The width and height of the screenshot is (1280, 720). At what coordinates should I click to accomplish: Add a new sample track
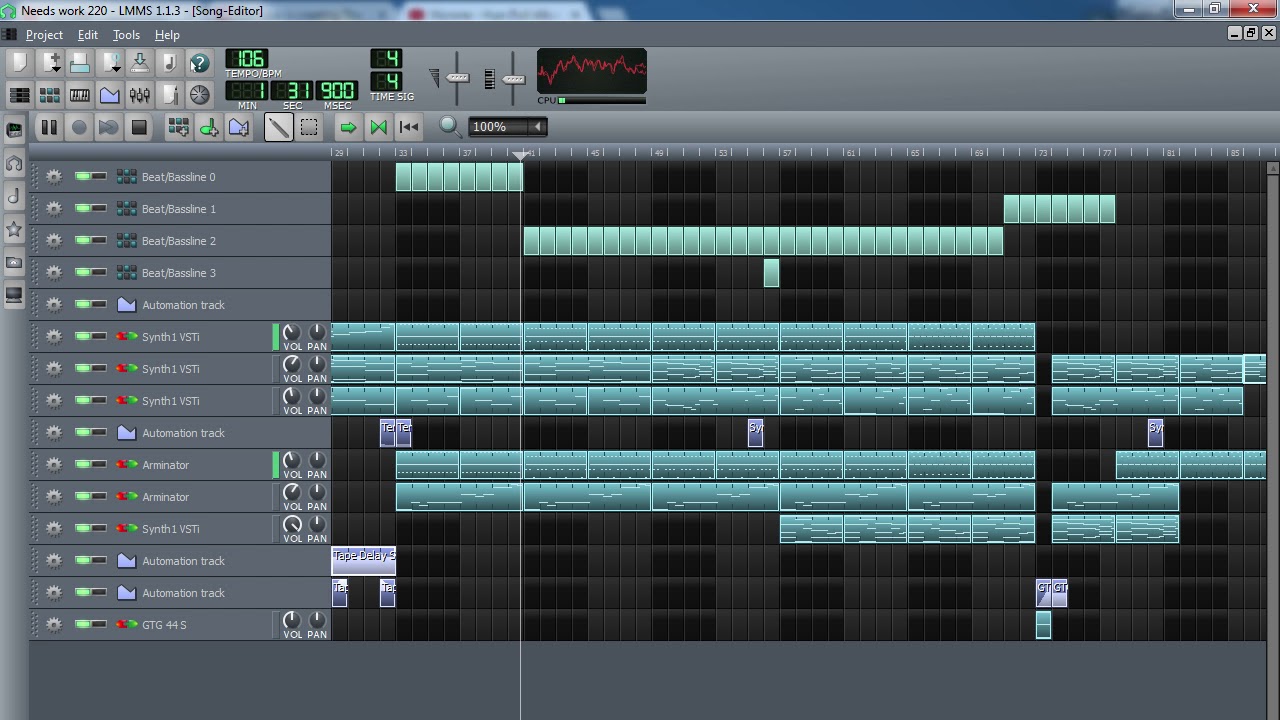[x=208, y=127]
